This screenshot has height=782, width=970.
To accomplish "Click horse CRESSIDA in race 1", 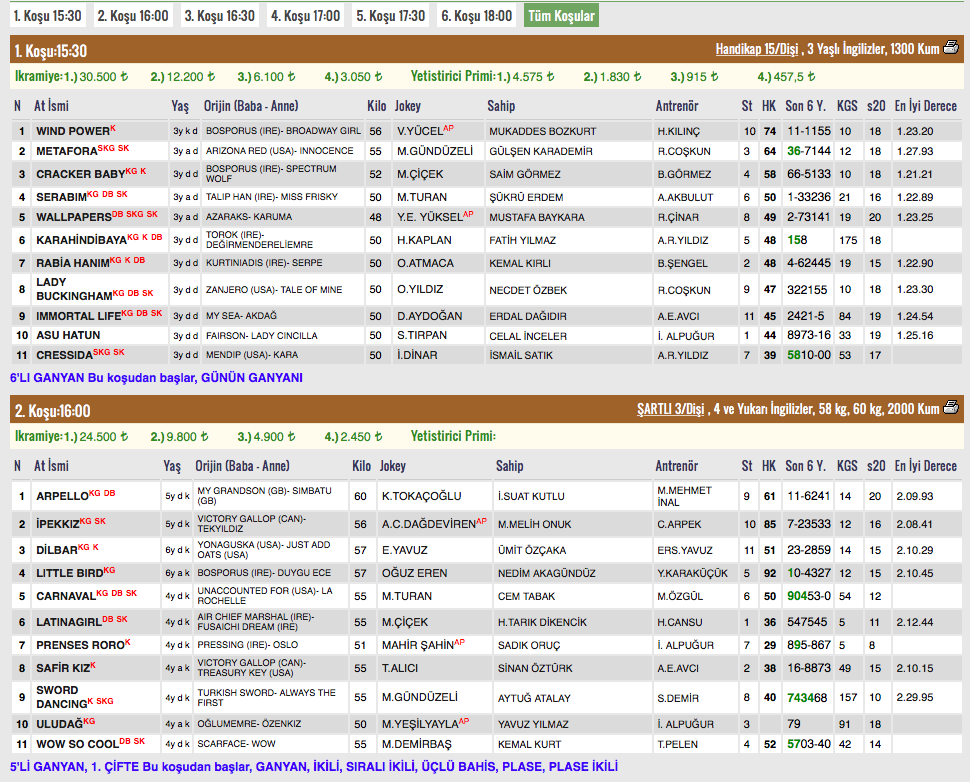I will 64,354.
